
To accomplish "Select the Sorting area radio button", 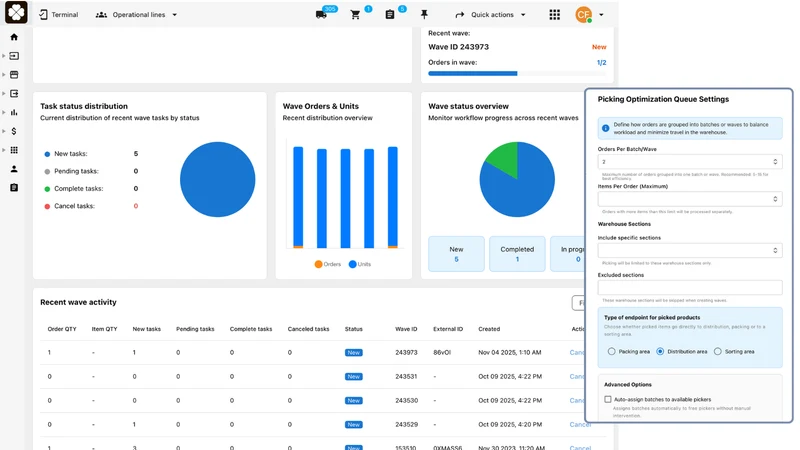I will tap(717, 352).
